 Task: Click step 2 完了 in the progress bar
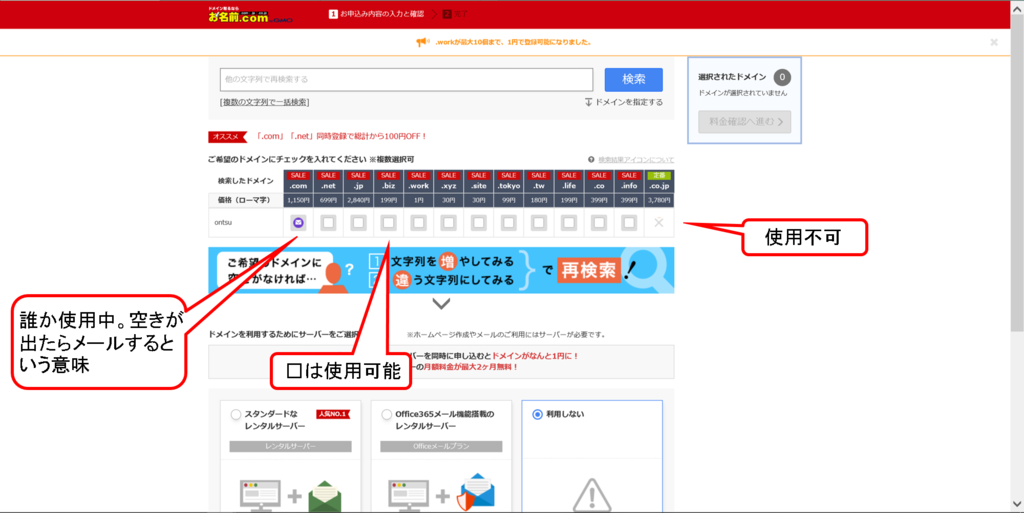coord(455,14)
